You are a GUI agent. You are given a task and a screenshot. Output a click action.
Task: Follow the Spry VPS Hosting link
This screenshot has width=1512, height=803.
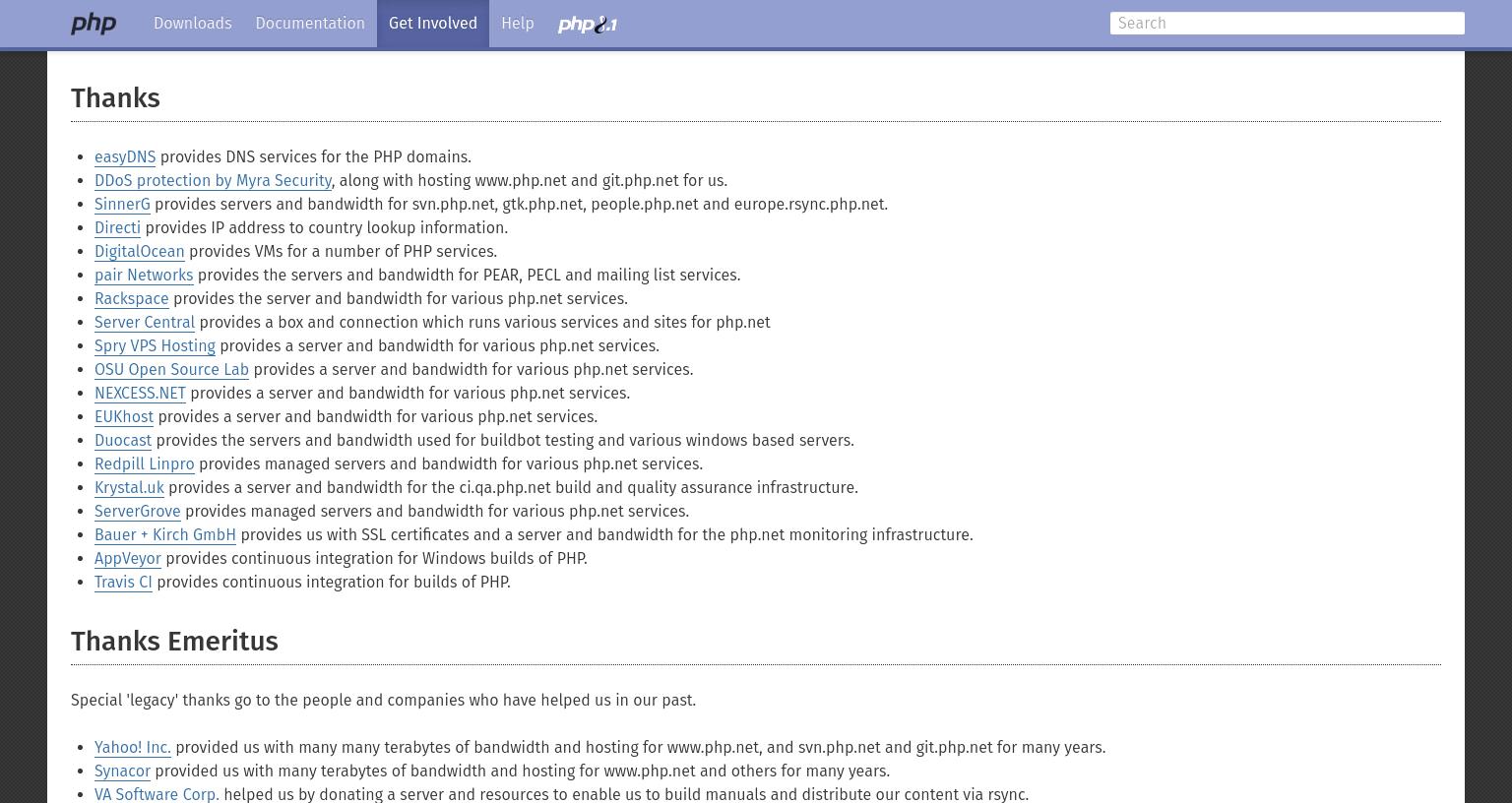(155, 346)
